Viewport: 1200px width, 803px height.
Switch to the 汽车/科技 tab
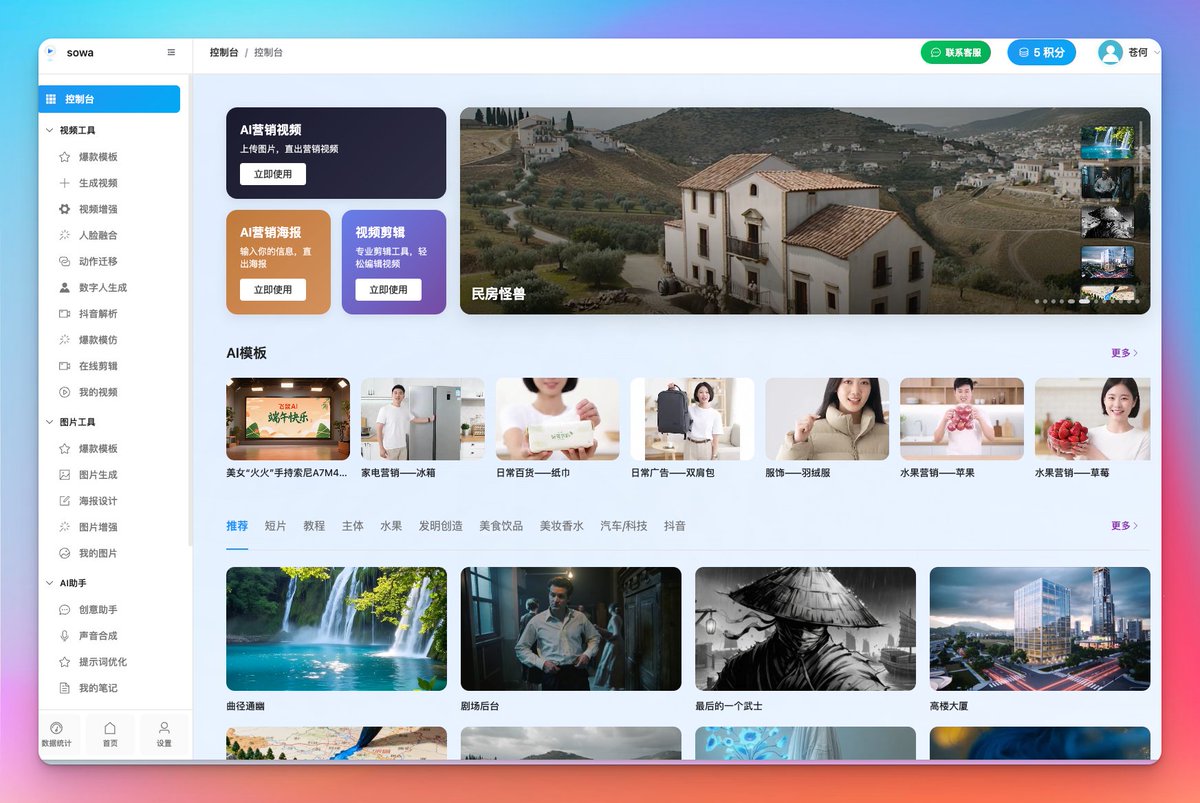click(623, 525)
